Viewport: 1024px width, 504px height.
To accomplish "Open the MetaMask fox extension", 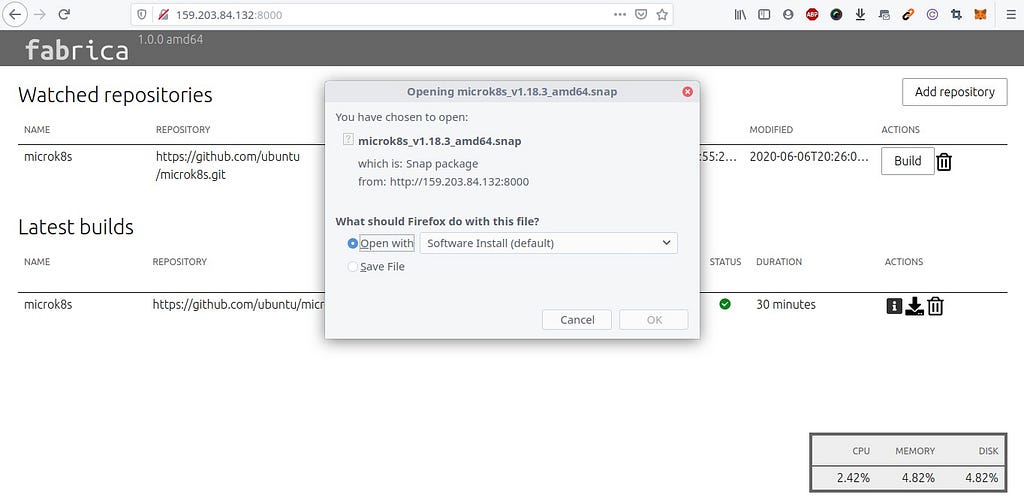I will [x=980, y=14].
